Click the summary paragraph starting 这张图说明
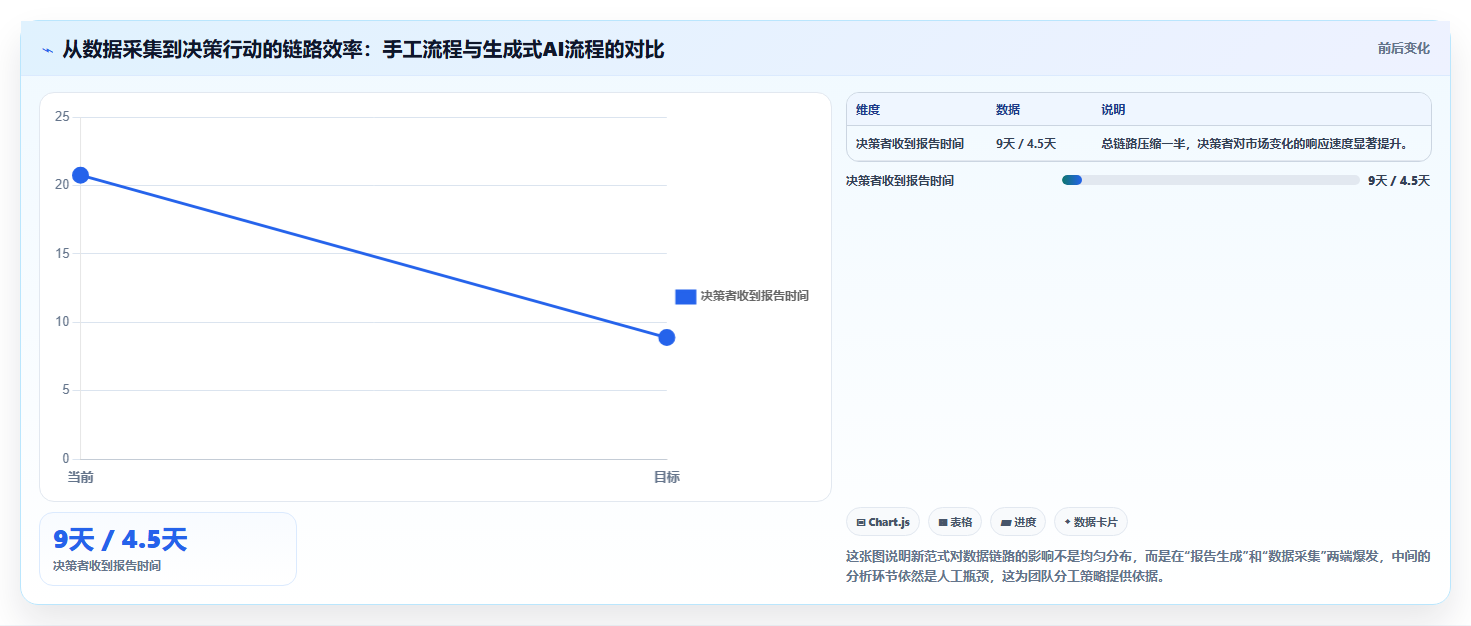Screen dimensions: 1471x626 pyautogui.click(x=1138, y=567)
